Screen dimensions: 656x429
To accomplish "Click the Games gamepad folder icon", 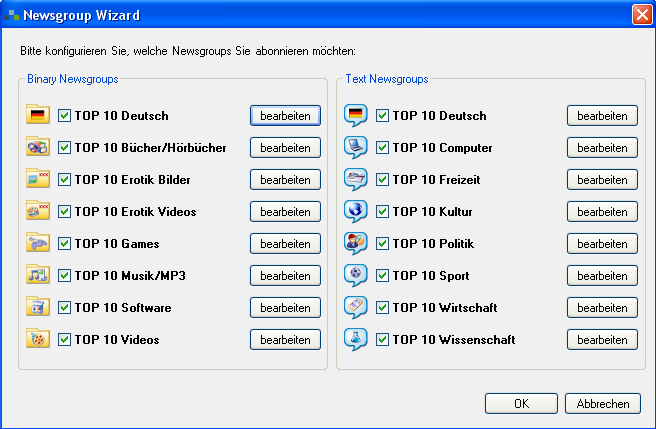I will pos(38,242).
